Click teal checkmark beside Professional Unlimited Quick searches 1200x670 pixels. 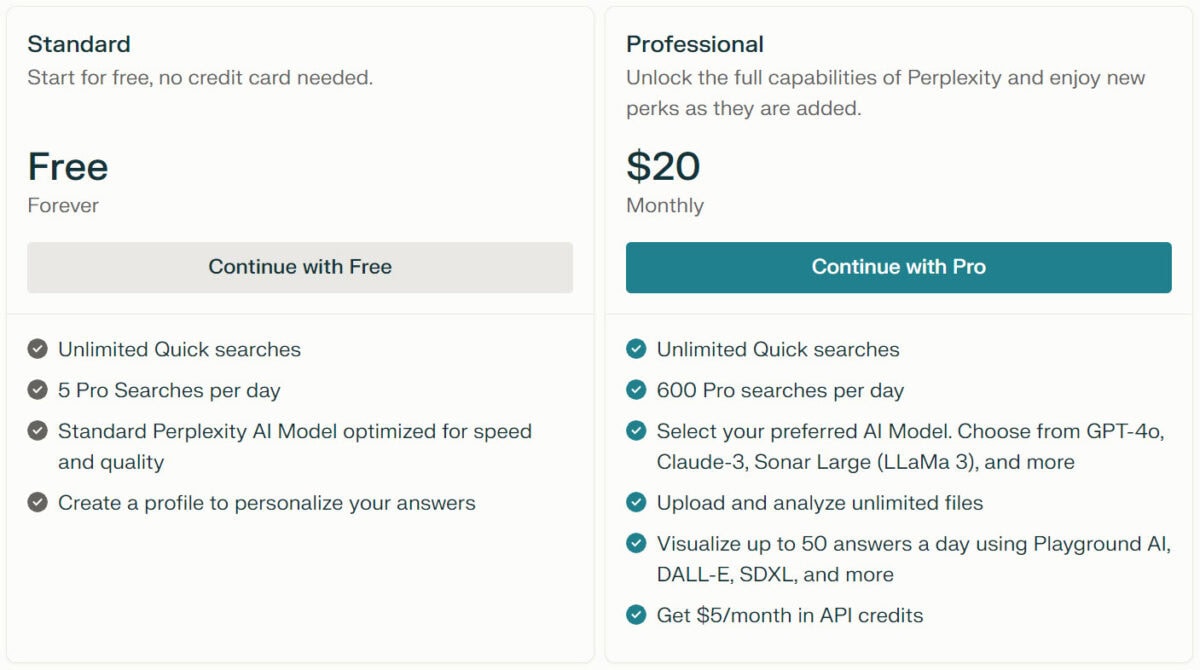pos(636,349)
